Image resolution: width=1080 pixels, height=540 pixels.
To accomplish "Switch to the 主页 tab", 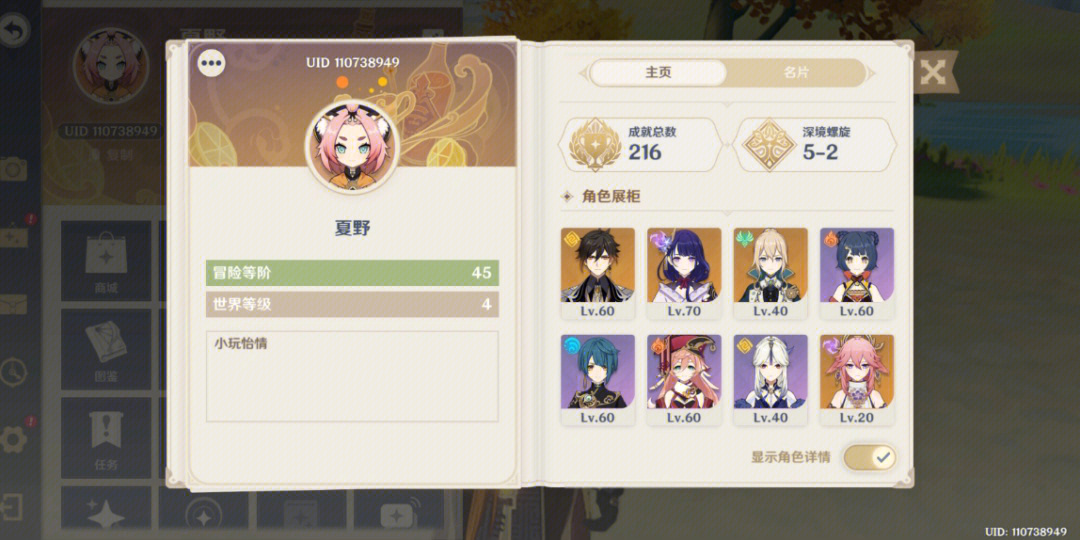I will [x=658, y=72].
